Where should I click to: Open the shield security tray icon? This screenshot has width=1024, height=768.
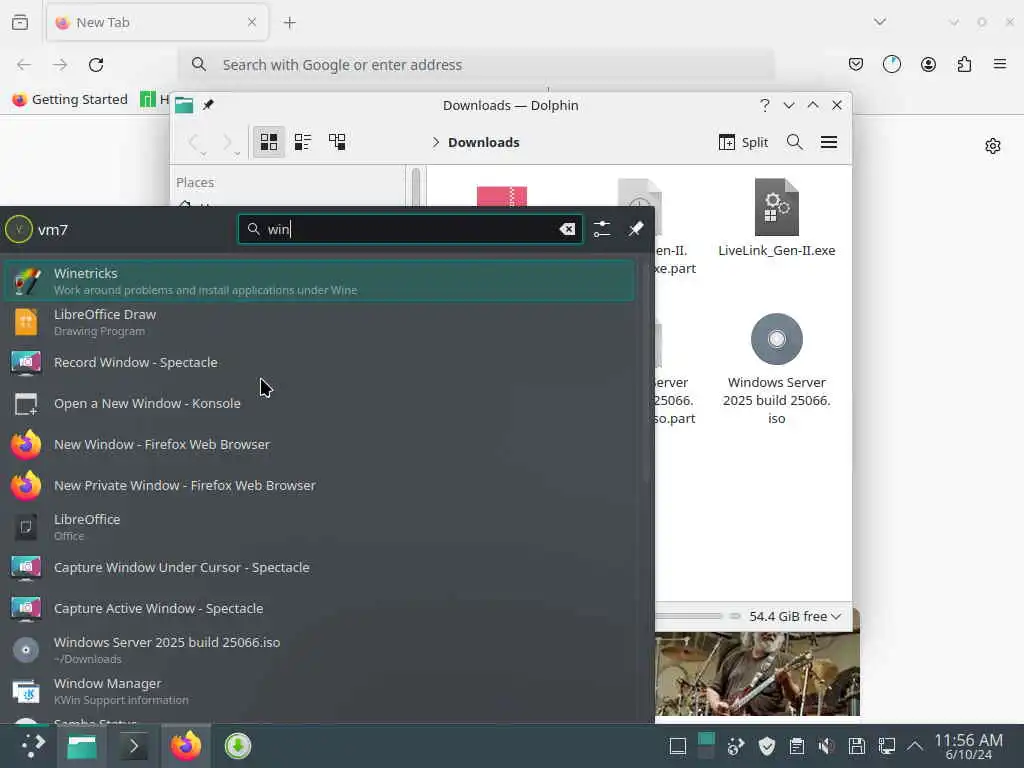[x=767, y=746]
